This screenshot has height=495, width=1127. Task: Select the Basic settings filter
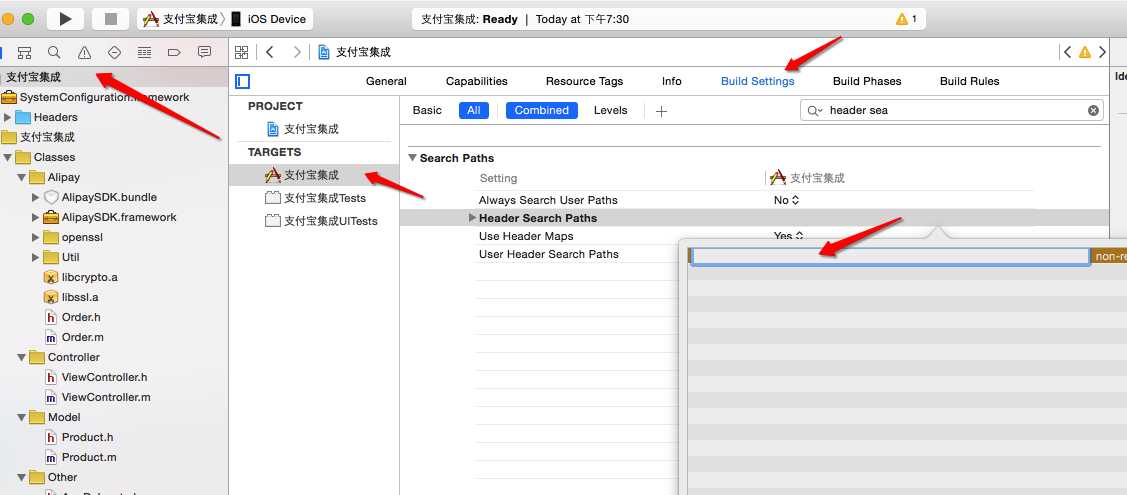[427, 111]
